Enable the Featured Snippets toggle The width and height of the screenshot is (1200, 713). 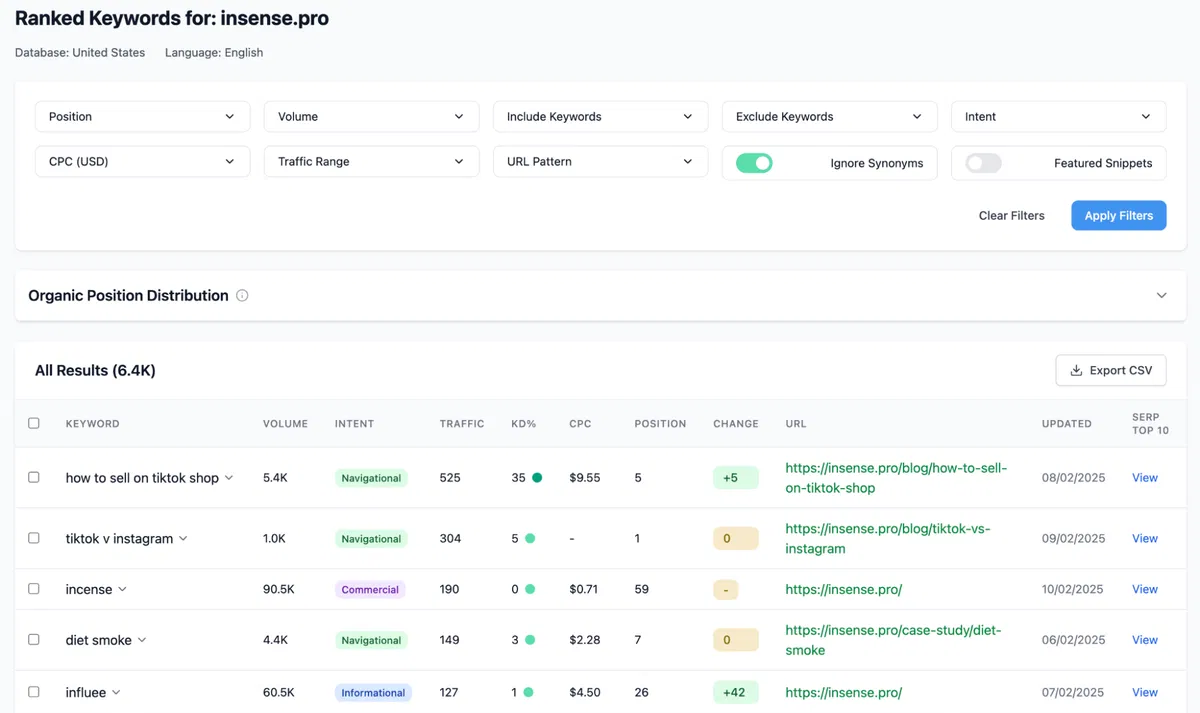point(983,161)
